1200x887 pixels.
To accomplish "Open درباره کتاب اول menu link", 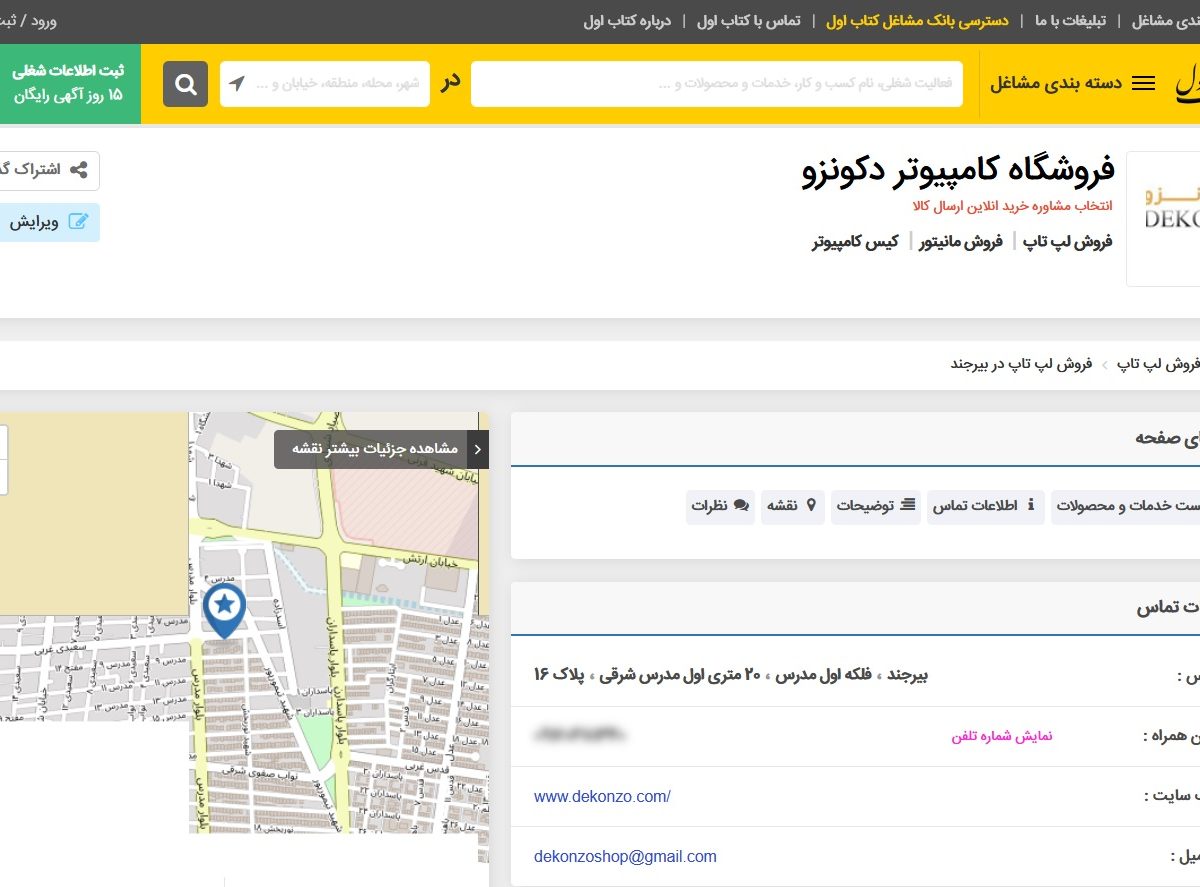I will tap(627, 21).
